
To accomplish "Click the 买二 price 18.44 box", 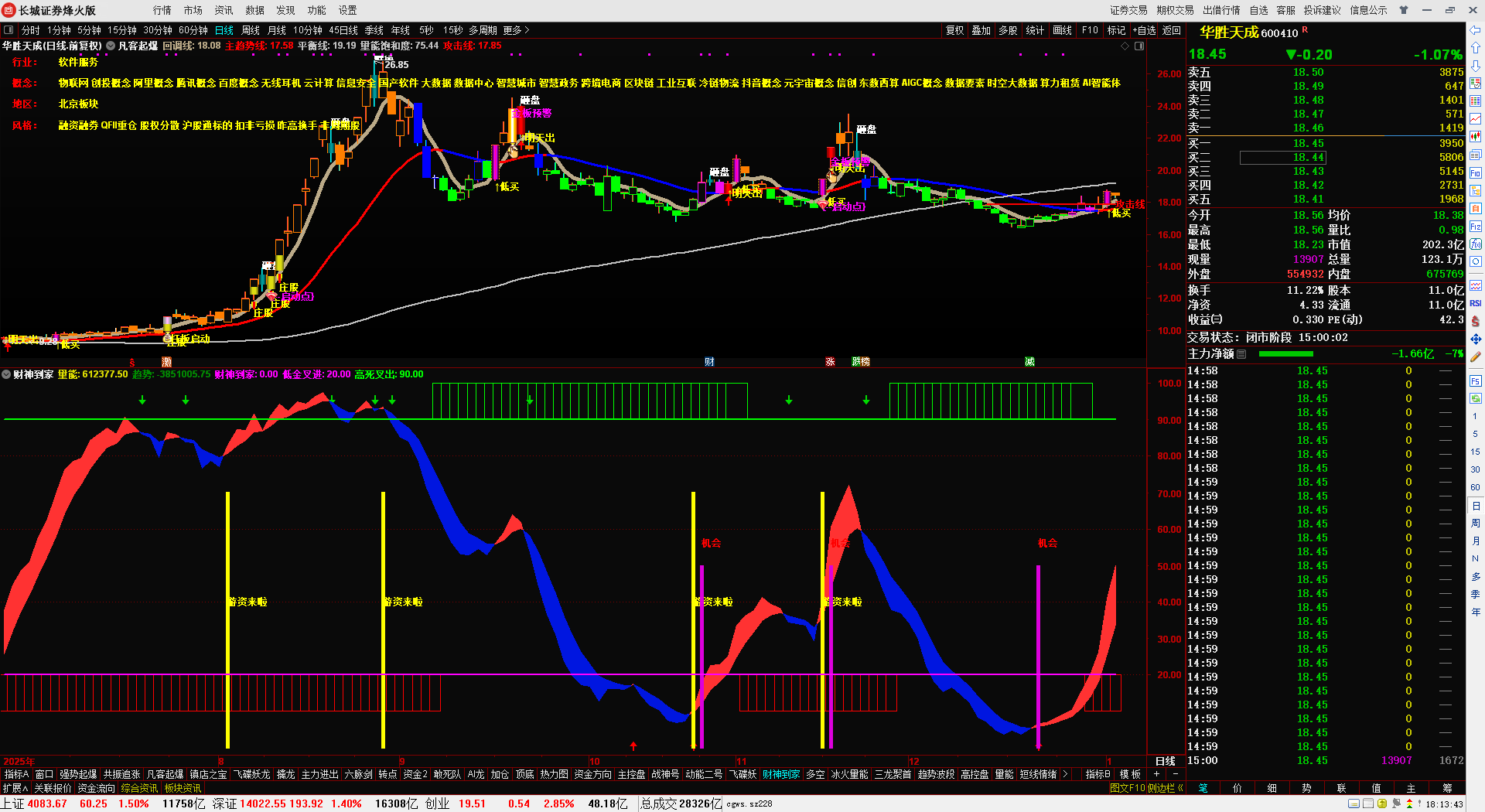I will coord(1283,157).
